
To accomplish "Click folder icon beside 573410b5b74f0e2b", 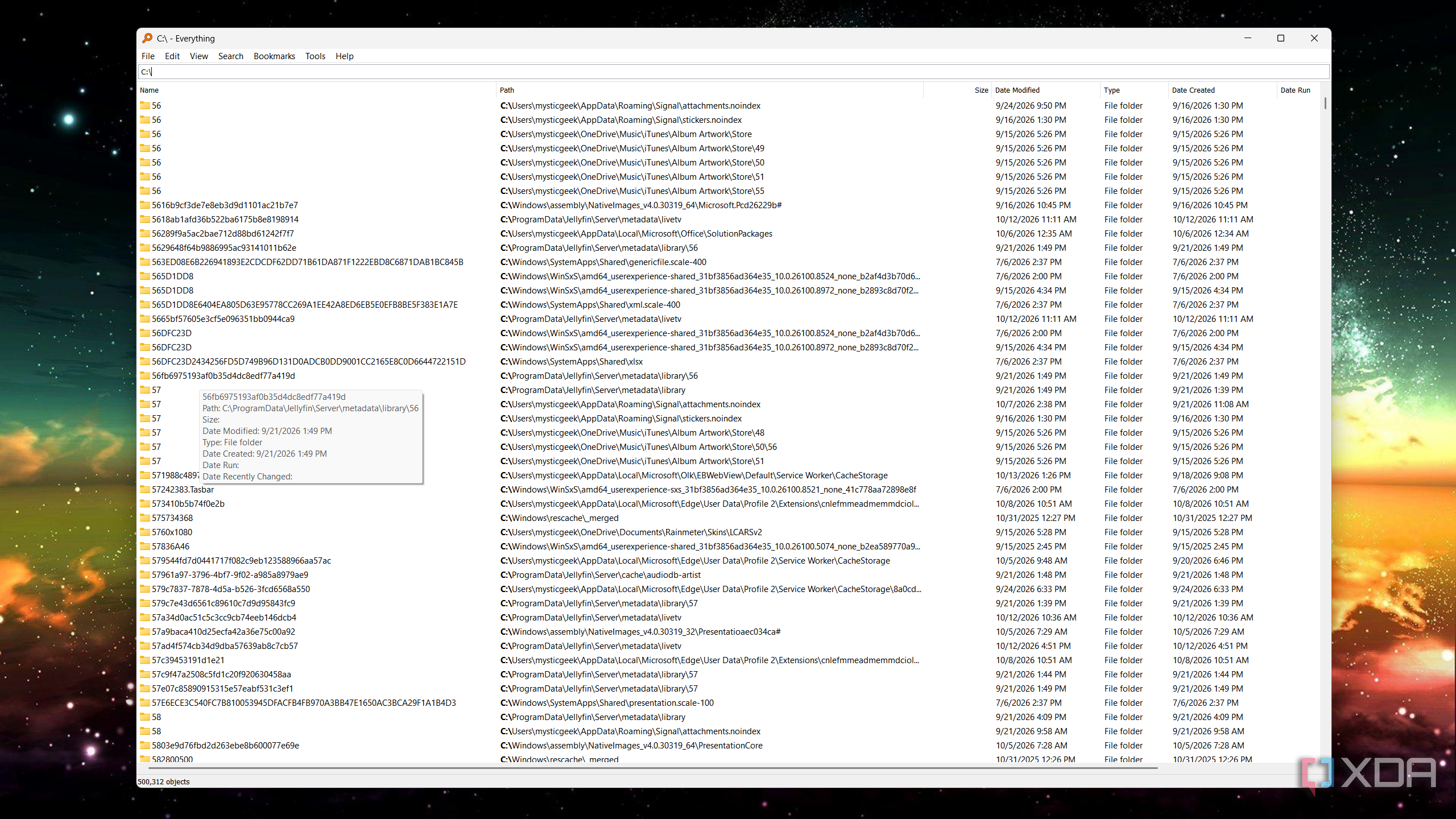I will pos(145,503).
